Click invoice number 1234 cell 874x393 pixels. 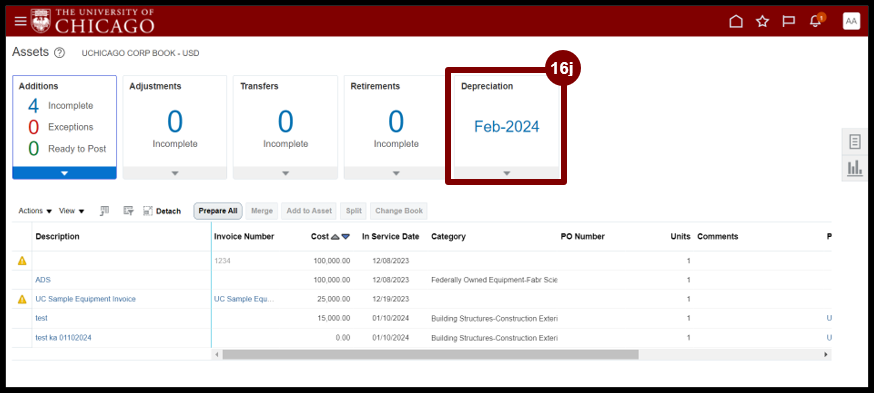pyautogui.click(x=222, y=260)
